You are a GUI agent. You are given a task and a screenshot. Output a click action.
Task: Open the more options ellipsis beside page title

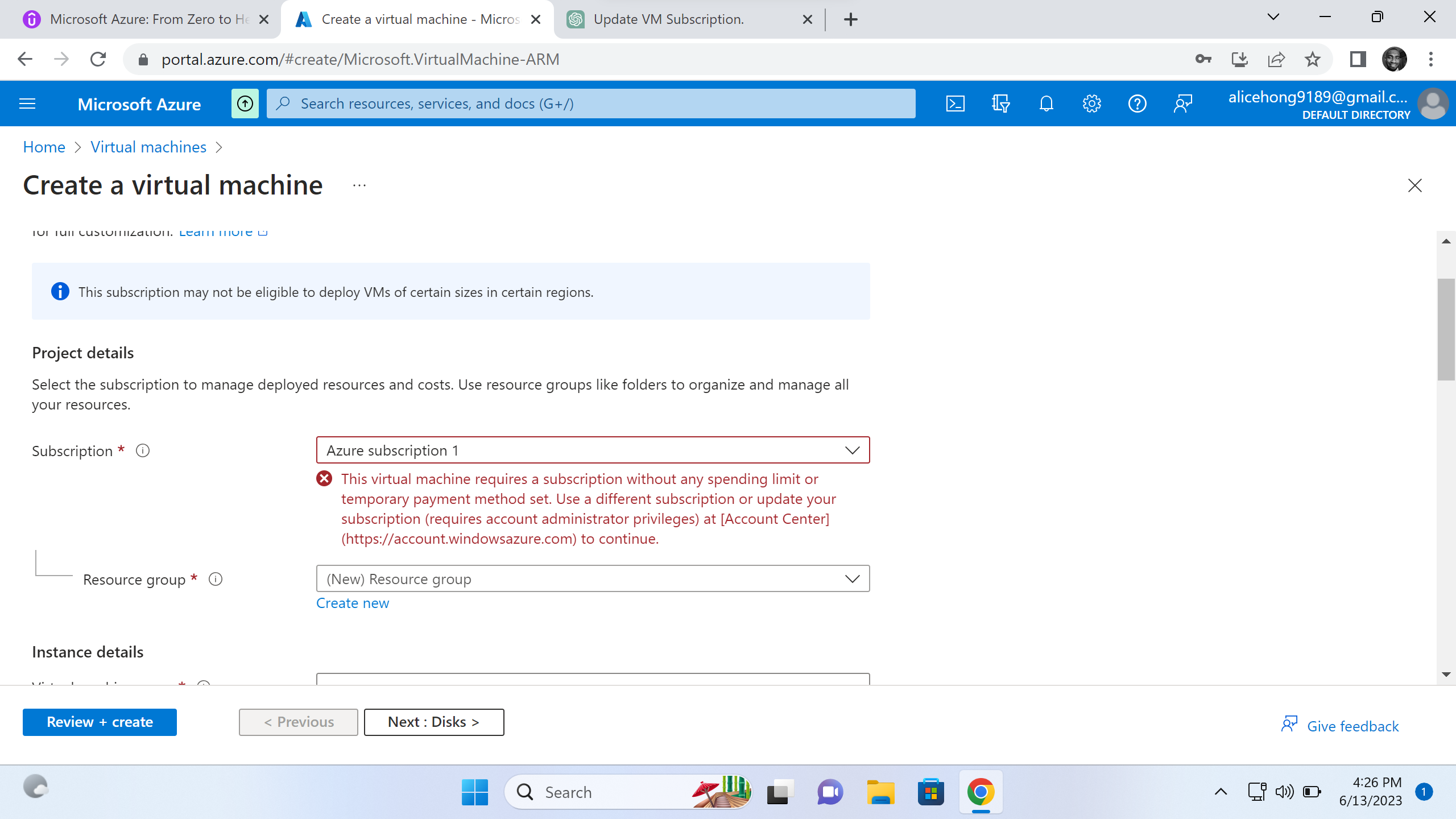359,185
